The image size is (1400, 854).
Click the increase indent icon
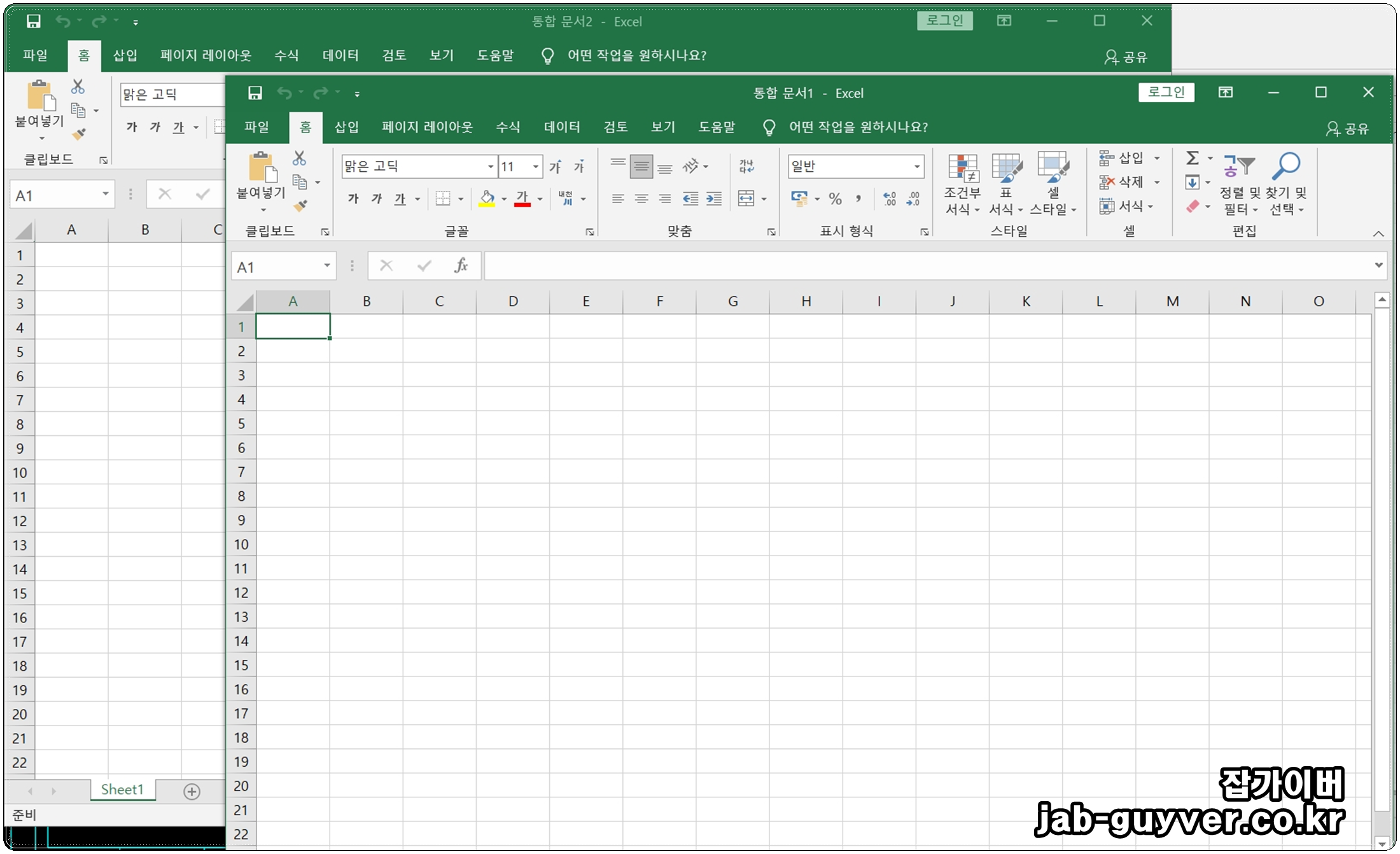(714, 199)
